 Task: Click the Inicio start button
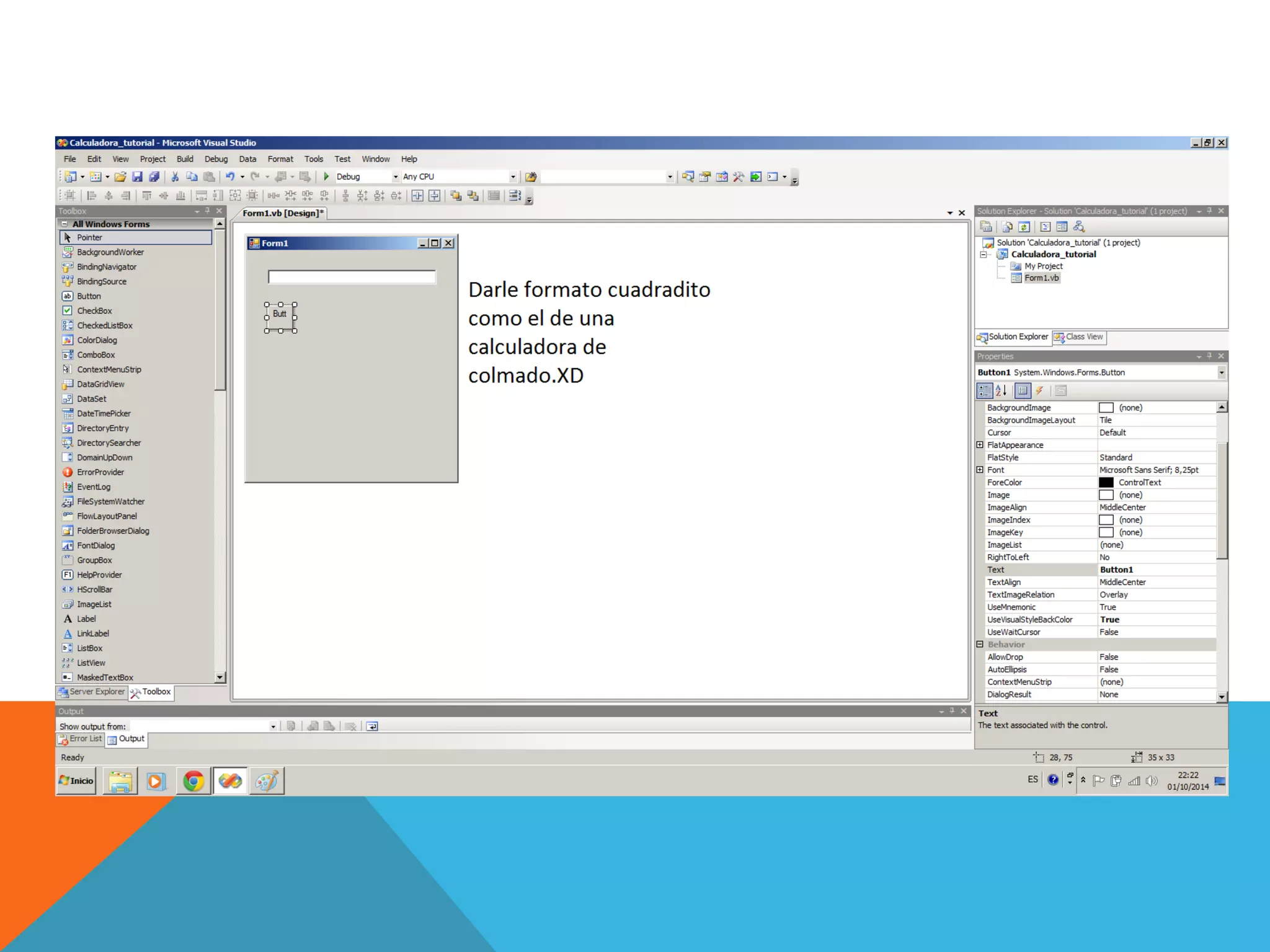pos(76,780)
